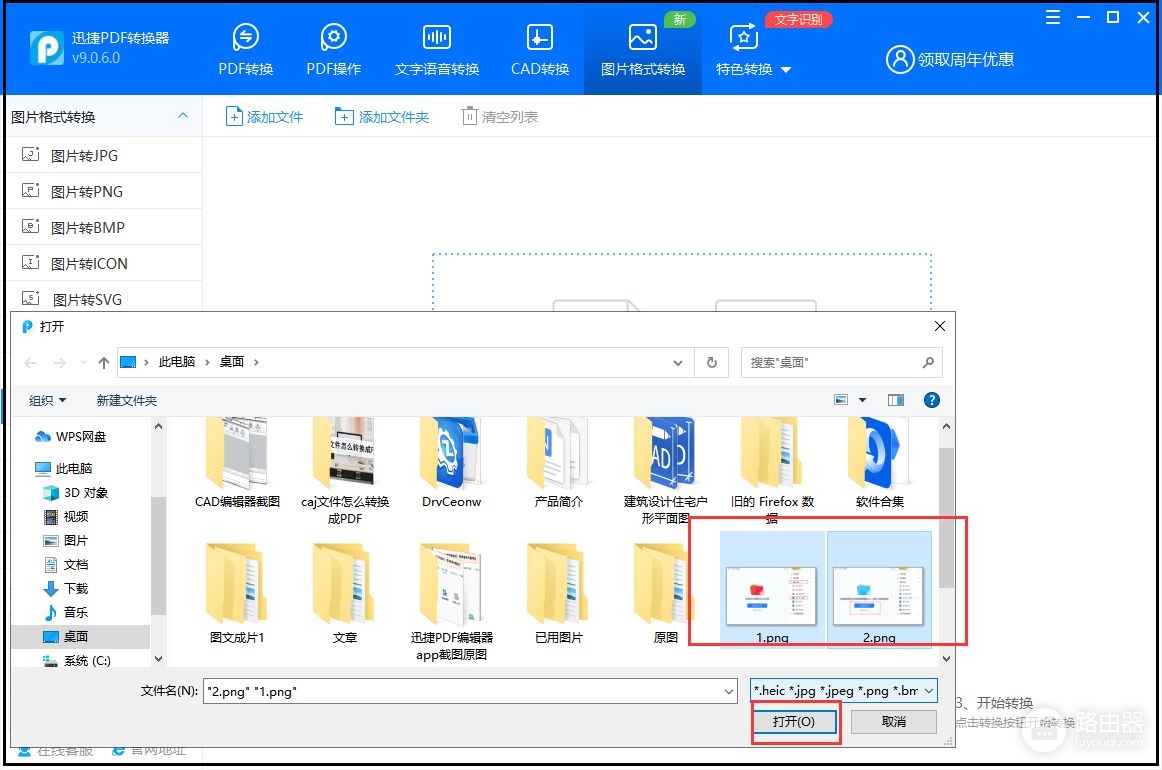Select the 原图 folder

pos(665,593)
